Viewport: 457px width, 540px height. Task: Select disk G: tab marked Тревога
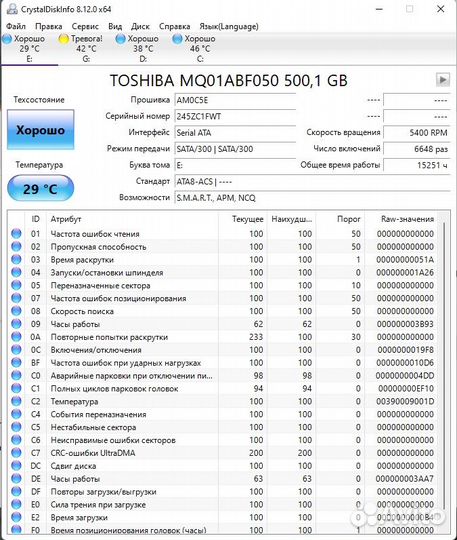(86, 49)
